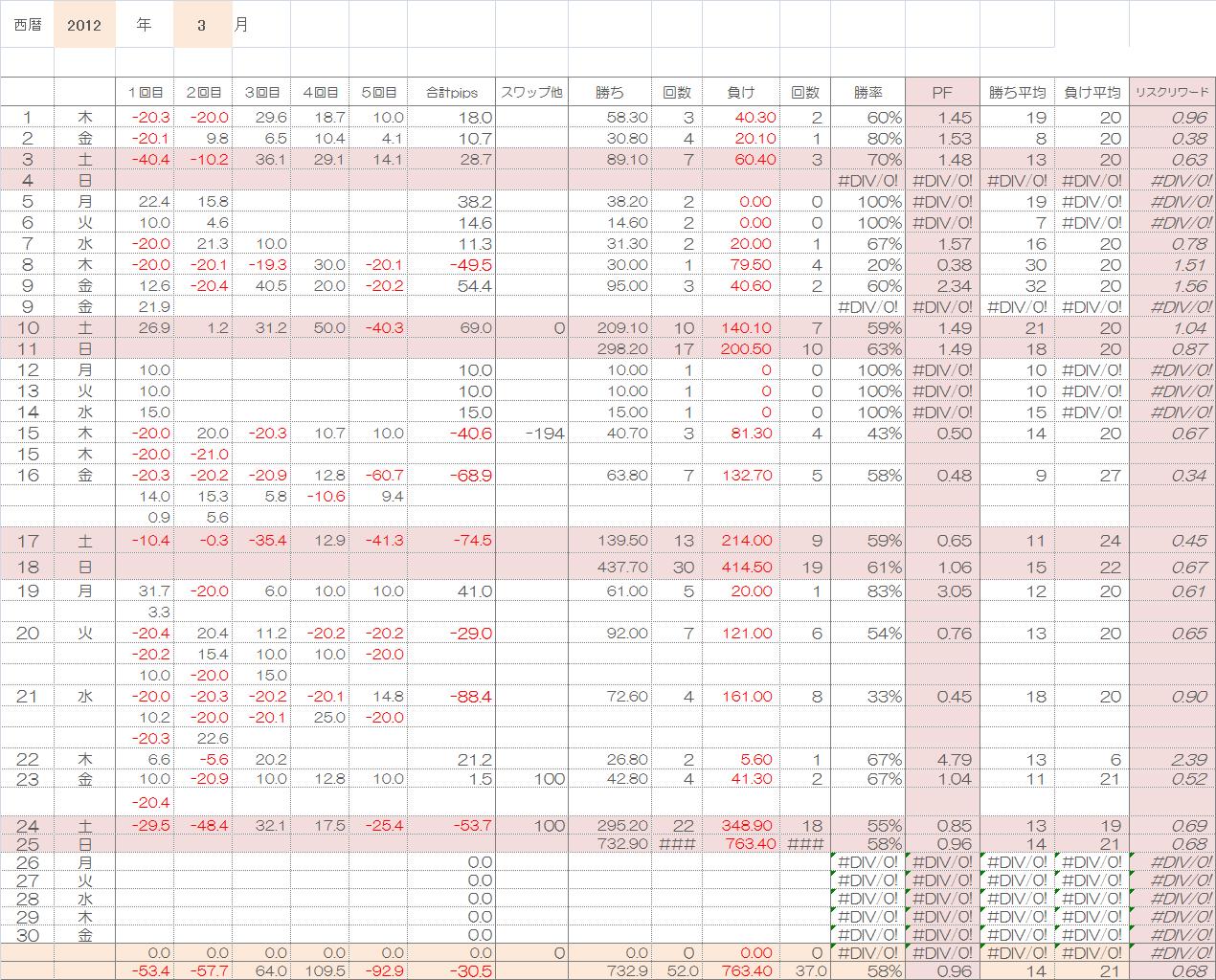Click the 348.90 losses cell

[740, 825]
